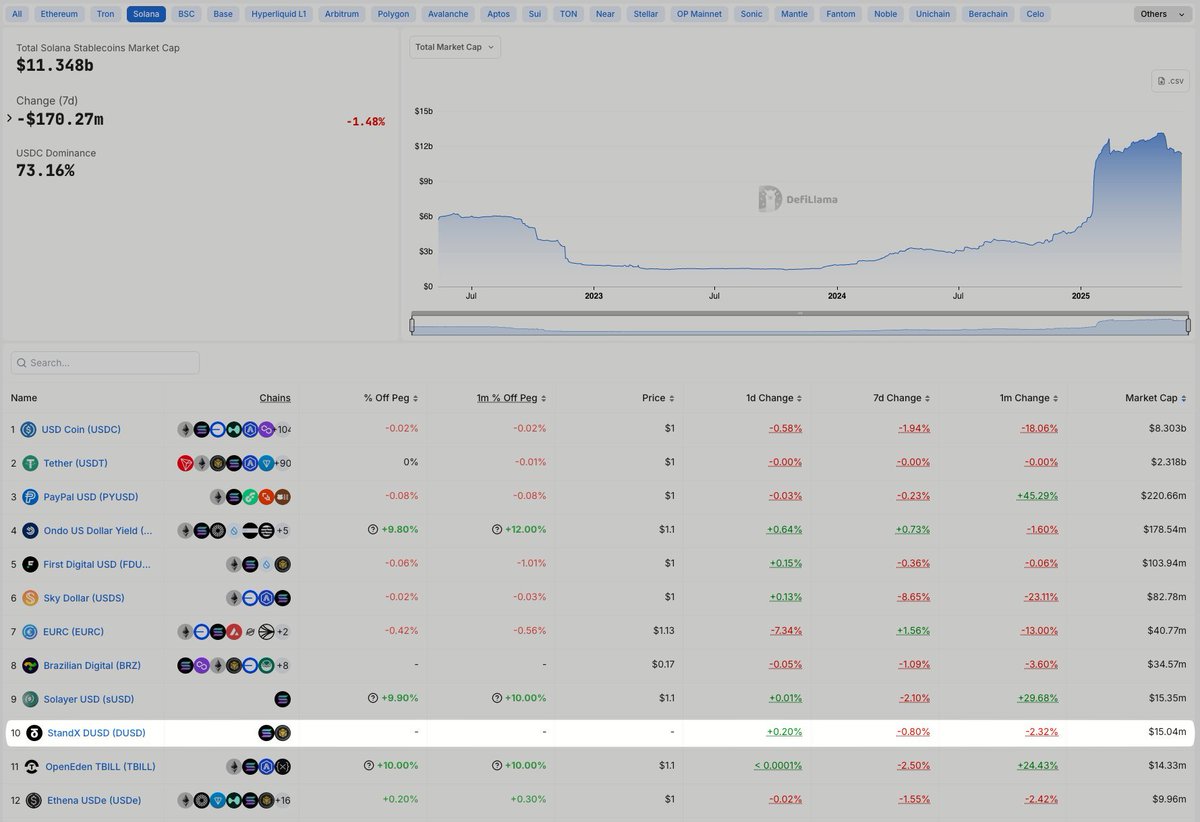Click the Tether token logo
Screen dimensions: 1200x822
click(29, 463)
